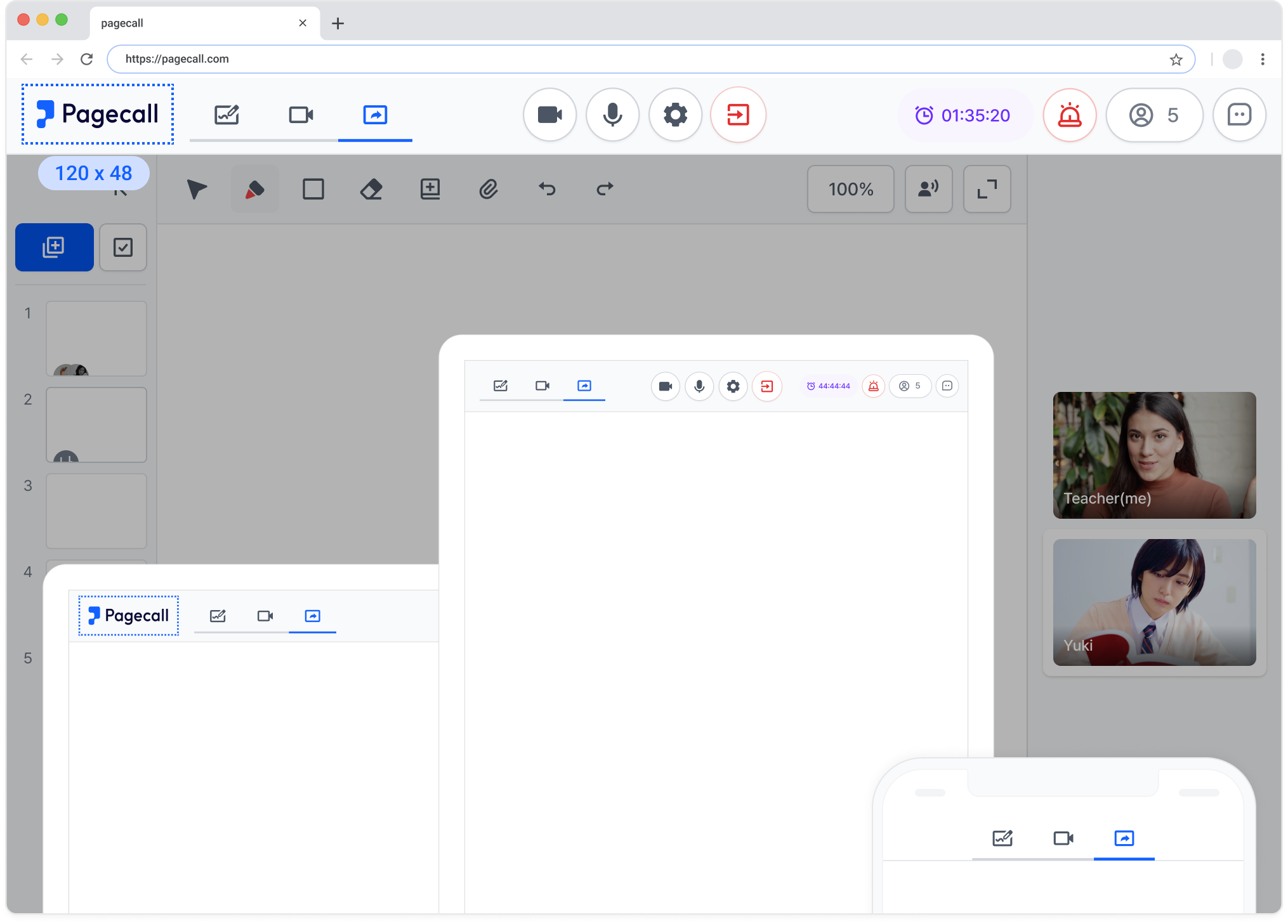Open a new browser tab
The width and height of the screenshot is (1288, 924).
[x=338, y=23]
